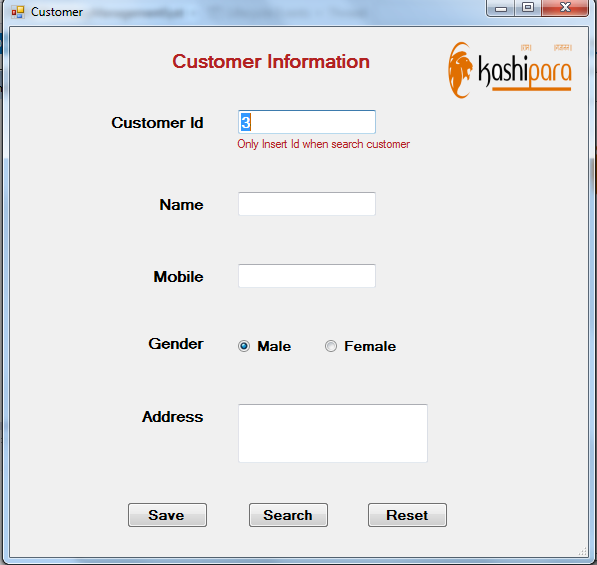Select the Female gender radio button

(x=331, y=346)
